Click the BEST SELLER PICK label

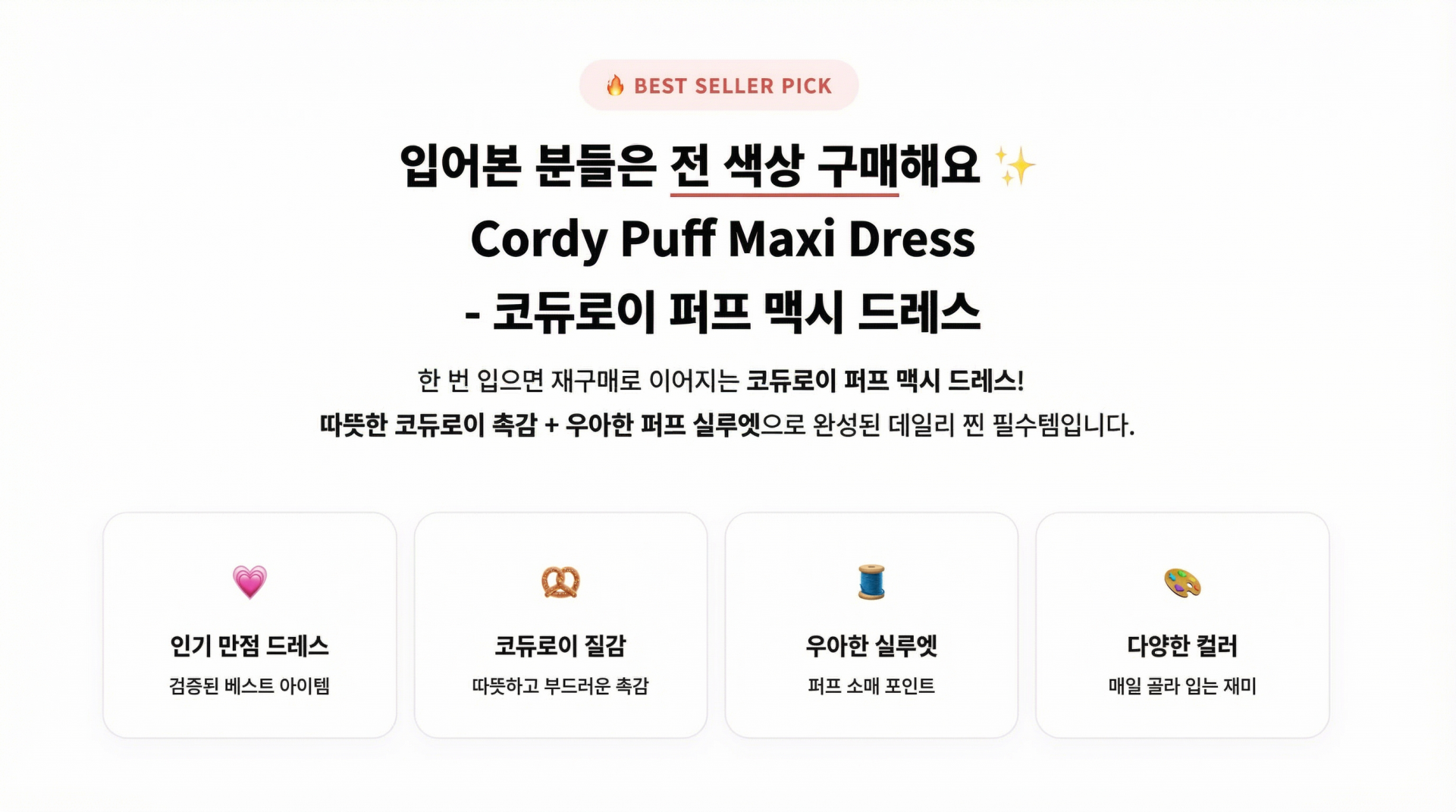tap(733, 86)
